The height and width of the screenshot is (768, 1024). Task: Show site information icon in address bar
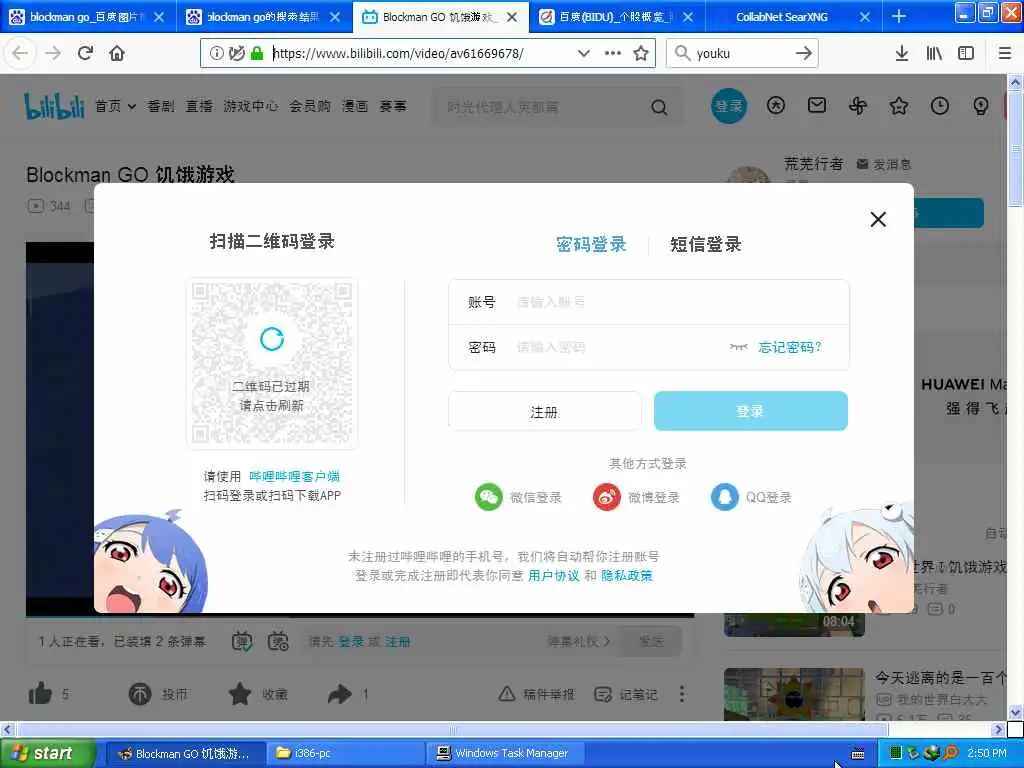[217, 53]
